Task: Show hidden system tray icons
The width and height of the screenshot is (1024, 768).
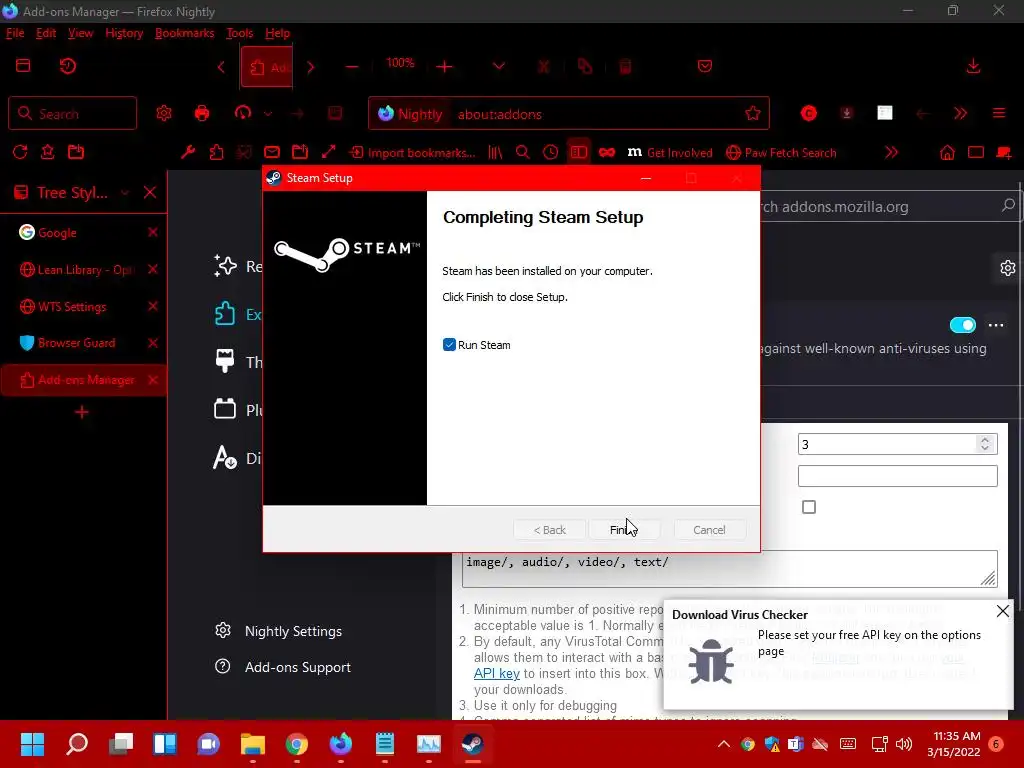Action: (x=724, y=744)
